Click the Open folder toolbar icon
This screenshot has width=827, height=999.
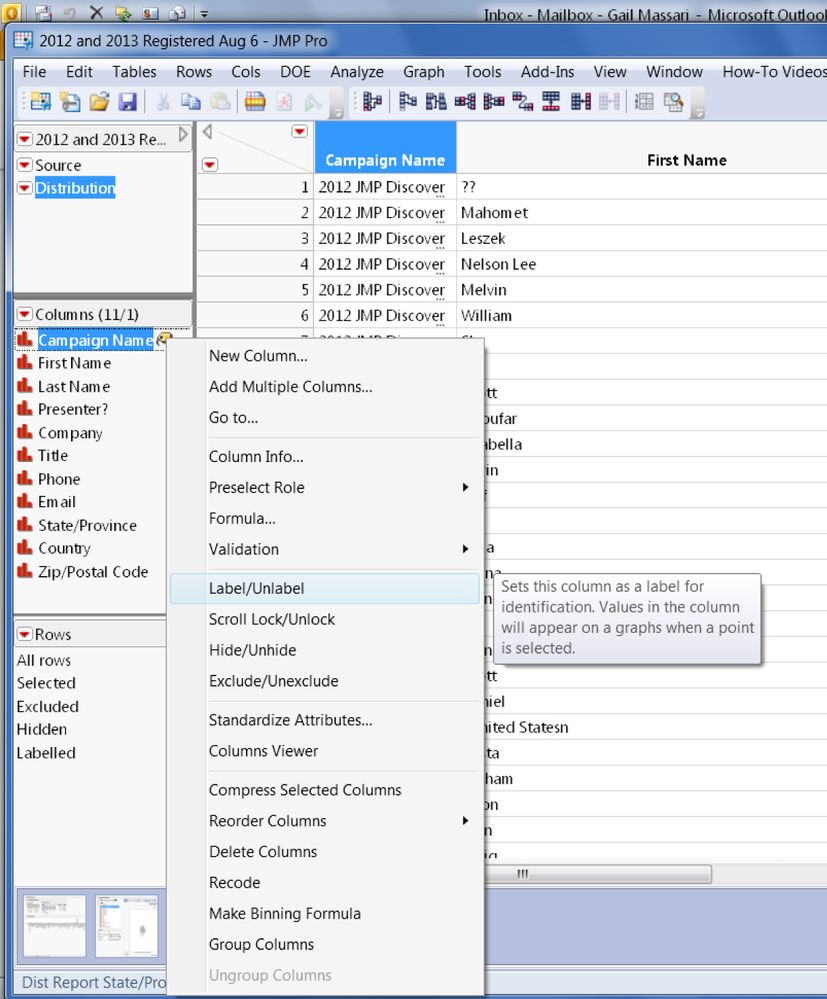(x=99, y=101)
